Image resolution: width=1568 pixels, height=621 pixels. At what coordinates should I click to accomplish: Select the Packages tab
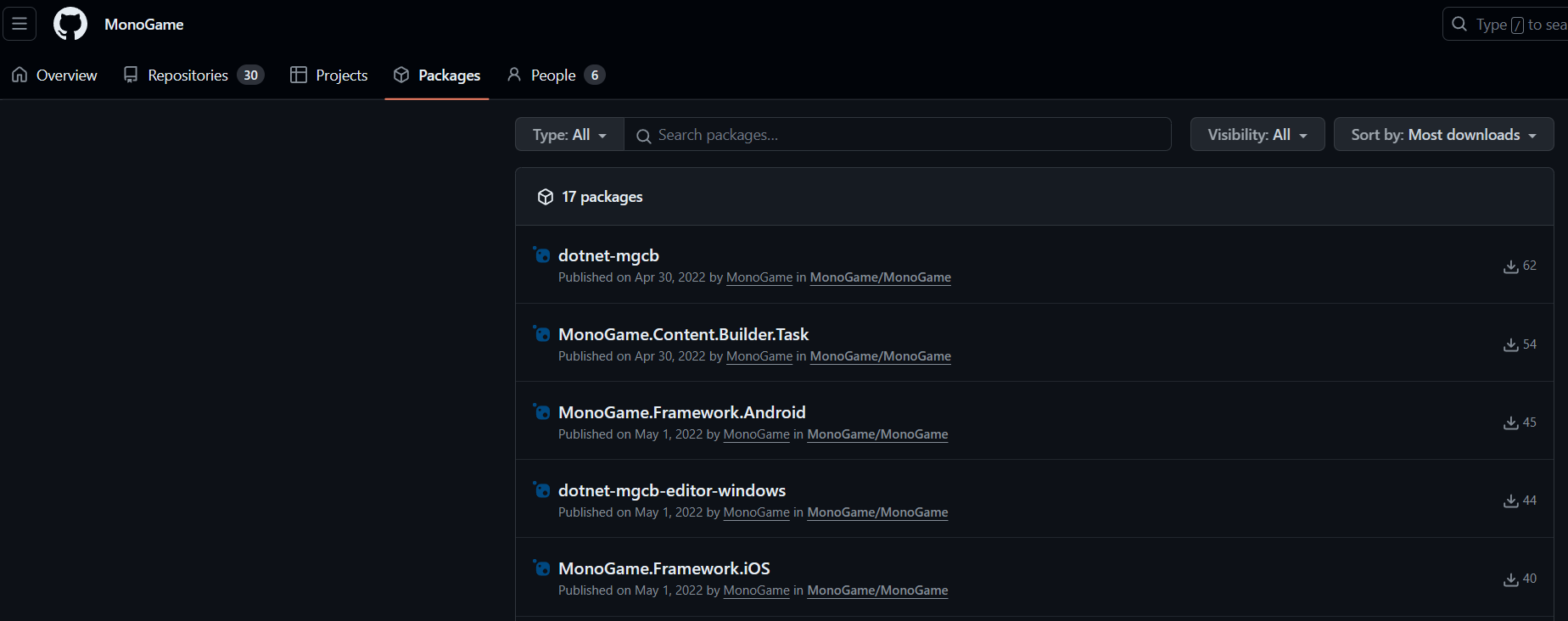click(437, 76)
